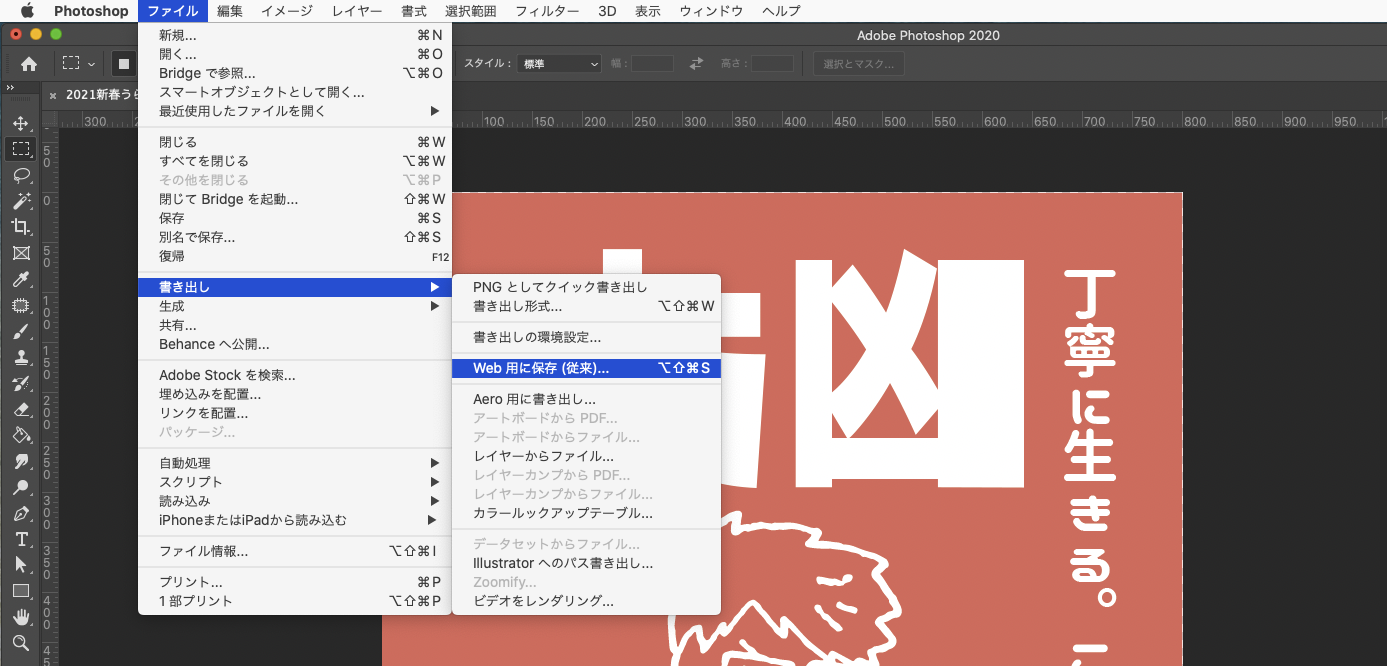
Task: Open 書き出しの環境設定...
Action: point(586,337)
